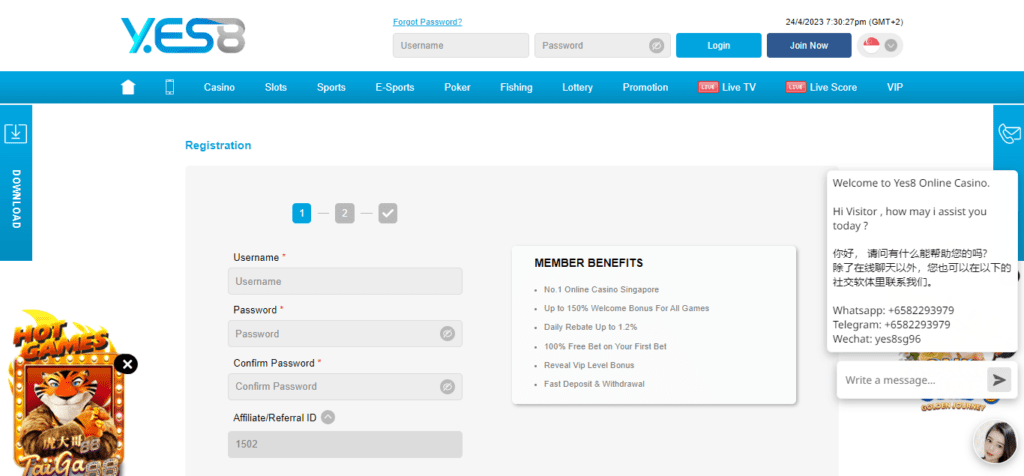Click "Reveal Vip Level Bonus" text
Image resolution: width=1024 pixels, height=476 pixels.
click(588, 365)
